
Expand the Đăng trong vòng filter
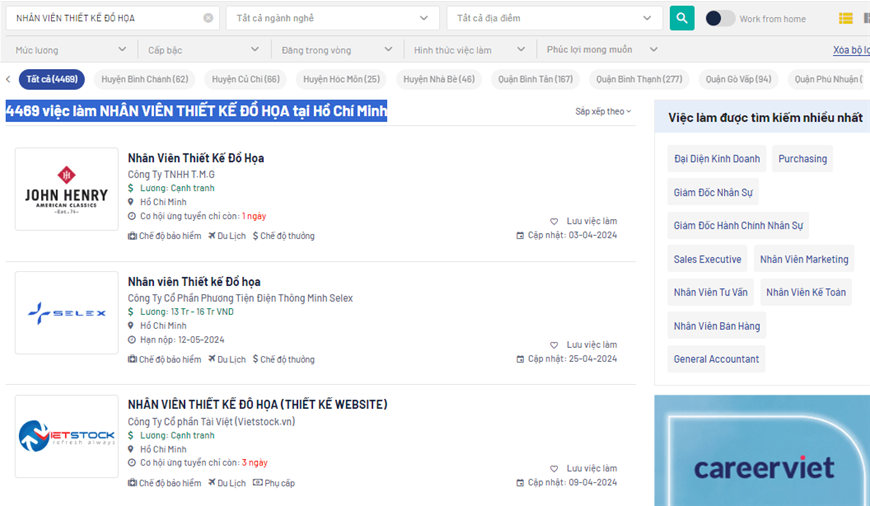tap(337, 50)
